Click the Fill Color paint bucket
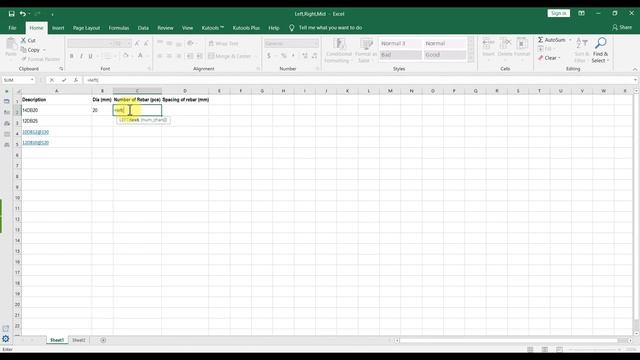Image resolution: width=640 pixels, height=360 pixels. 126,56
